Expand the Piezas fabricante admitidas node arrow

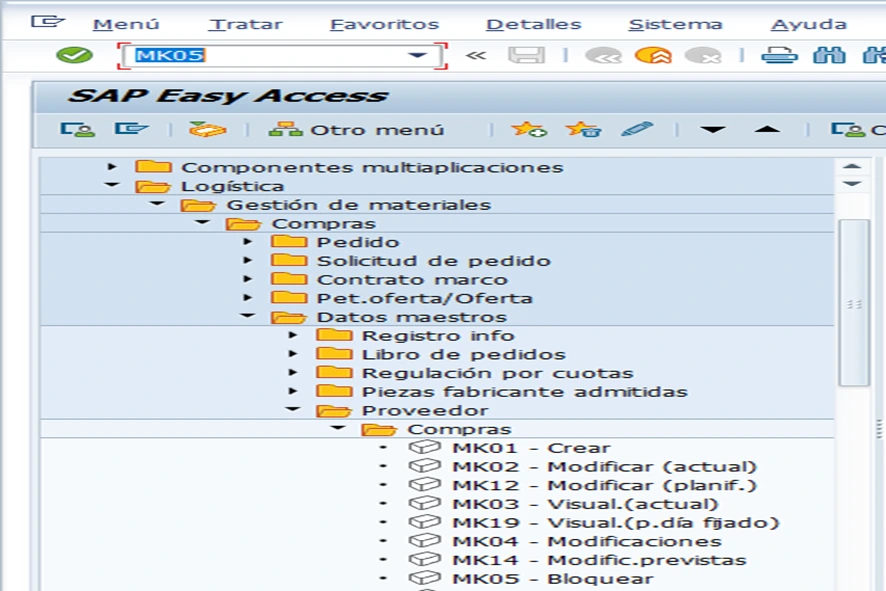pyautogui.click(x=293, y=390)
